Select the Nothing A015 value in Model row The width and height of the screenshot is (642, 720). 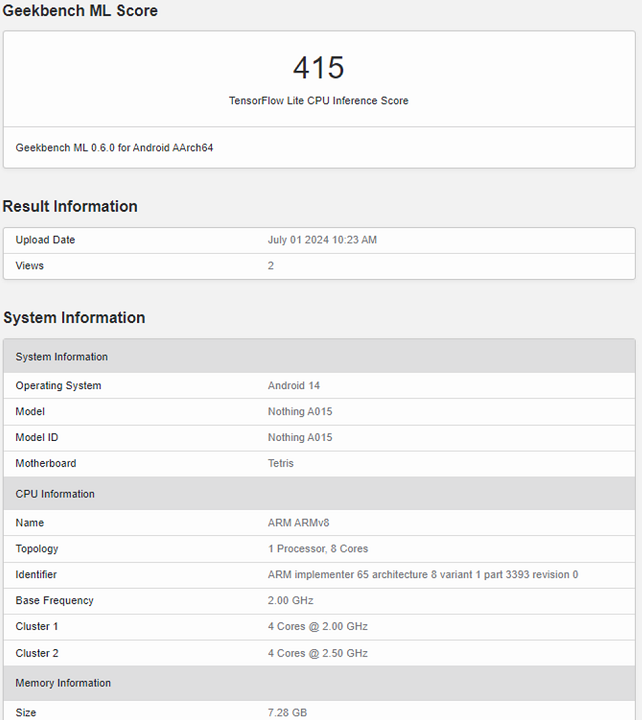coord(300,411)
